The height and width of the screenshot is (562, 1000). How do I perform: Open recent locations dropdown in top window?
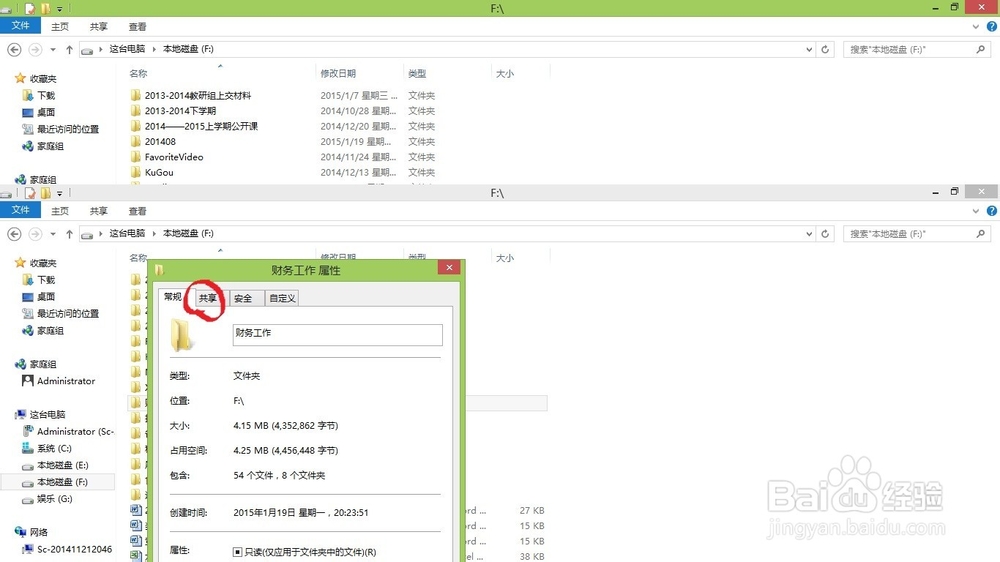tap(53, 49)
